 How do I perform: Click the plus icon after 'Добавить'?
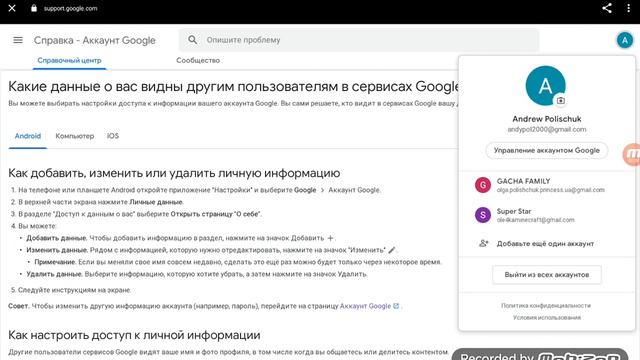(x=330, y=238)
